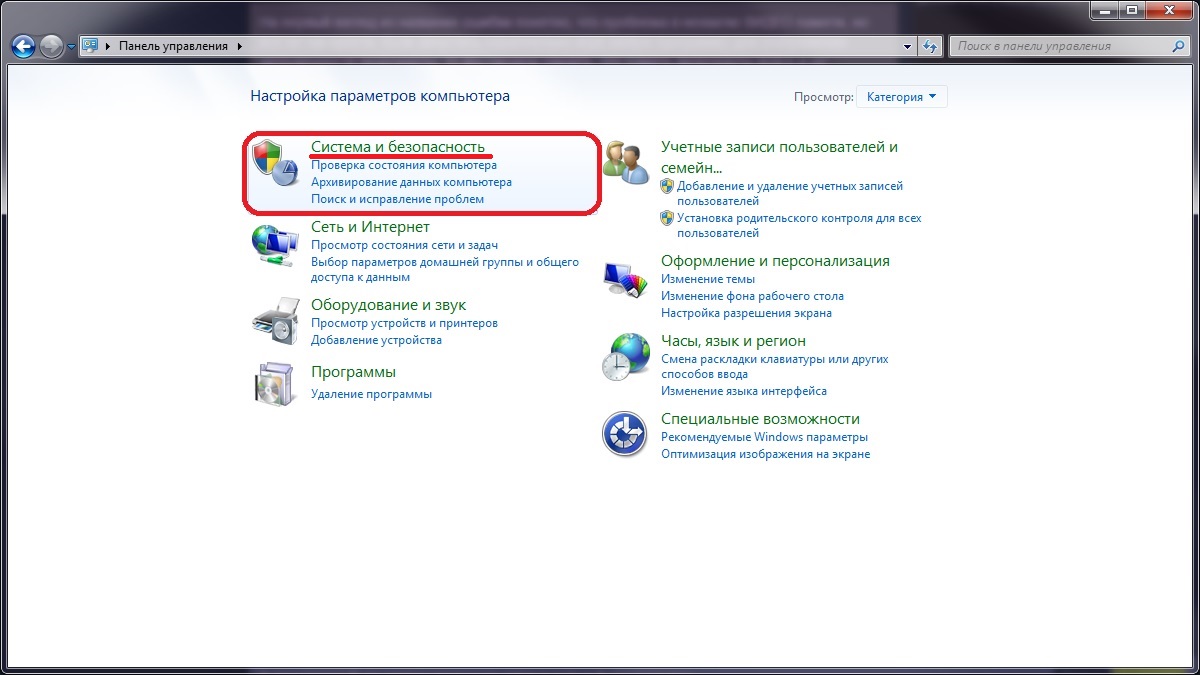The width and height of the screenshot is (1200, 675).
Task: Click the Поиск в панели управления field
Action: click(1070, 46)
